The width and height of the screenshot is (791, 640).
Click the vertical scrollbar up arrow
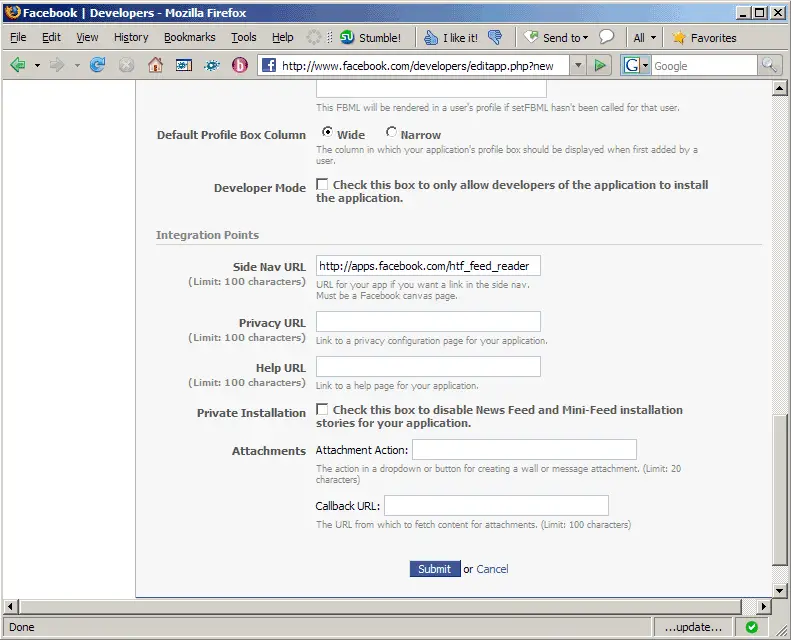coord(779,89)
